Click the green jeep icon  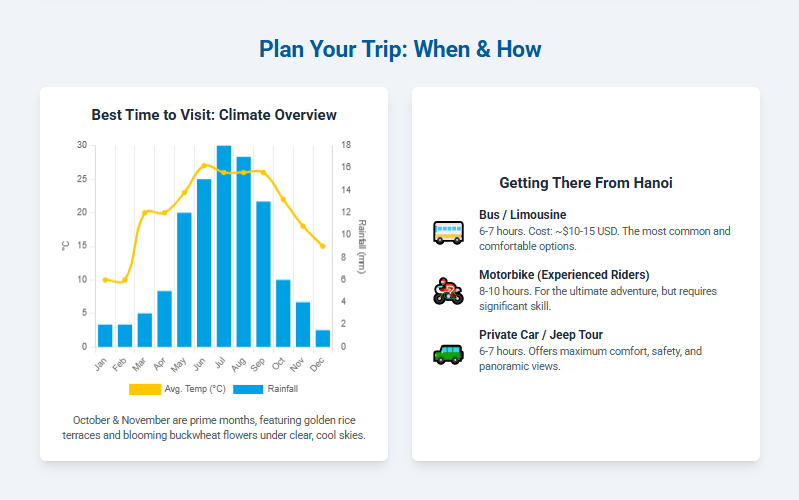tap(448, 354)
